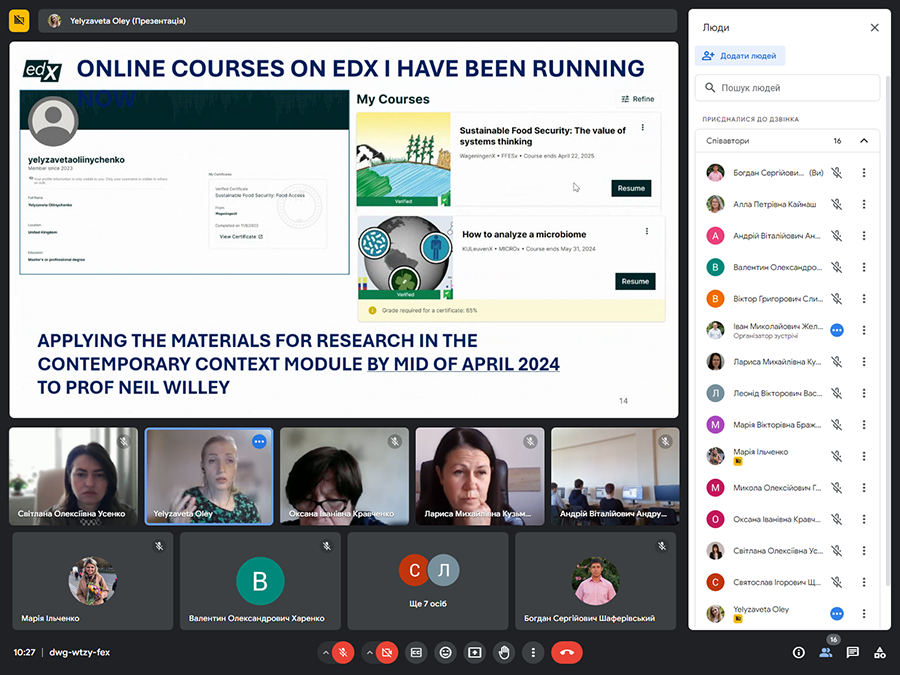Open menu dots for Sustainable Food Security course
Image resolution: width=900 pixels, height=675 pixels.
(643, 127)
